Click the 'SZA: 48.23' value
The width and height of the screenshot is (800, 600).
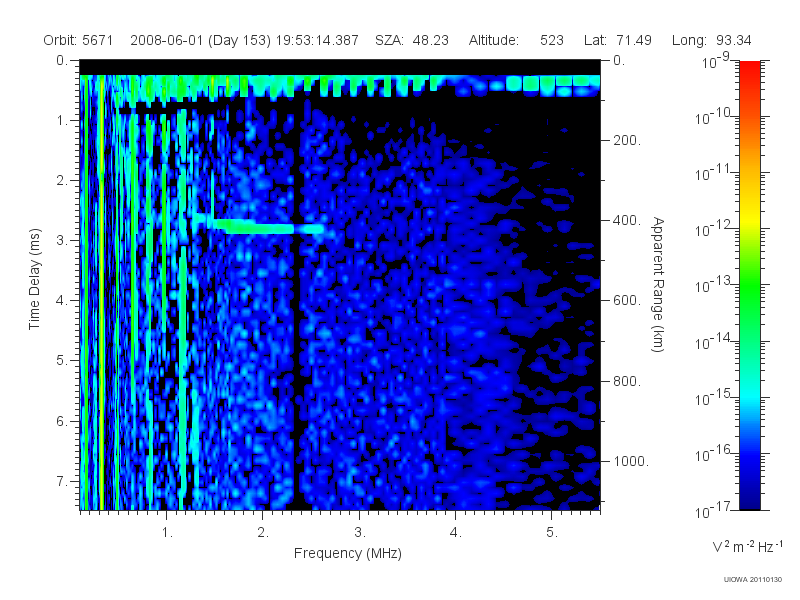click(x=412, y=40)
